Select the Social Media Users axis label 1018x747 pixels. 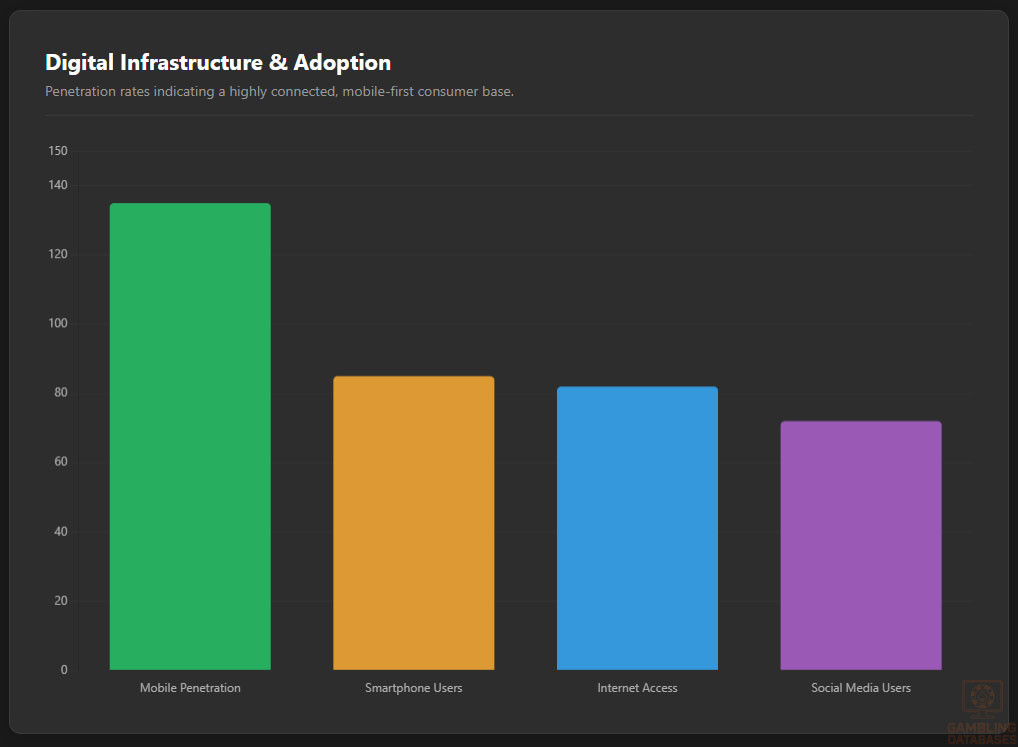tap(861, 688)
